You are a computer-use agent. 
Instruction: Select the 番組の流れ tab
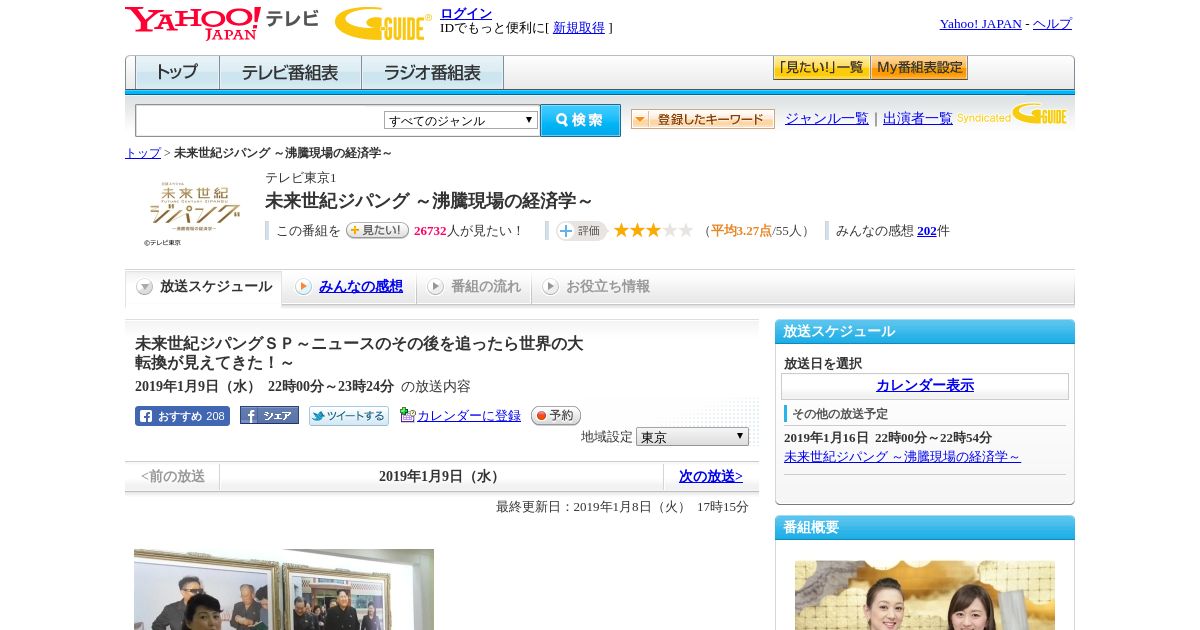point(474,287)
